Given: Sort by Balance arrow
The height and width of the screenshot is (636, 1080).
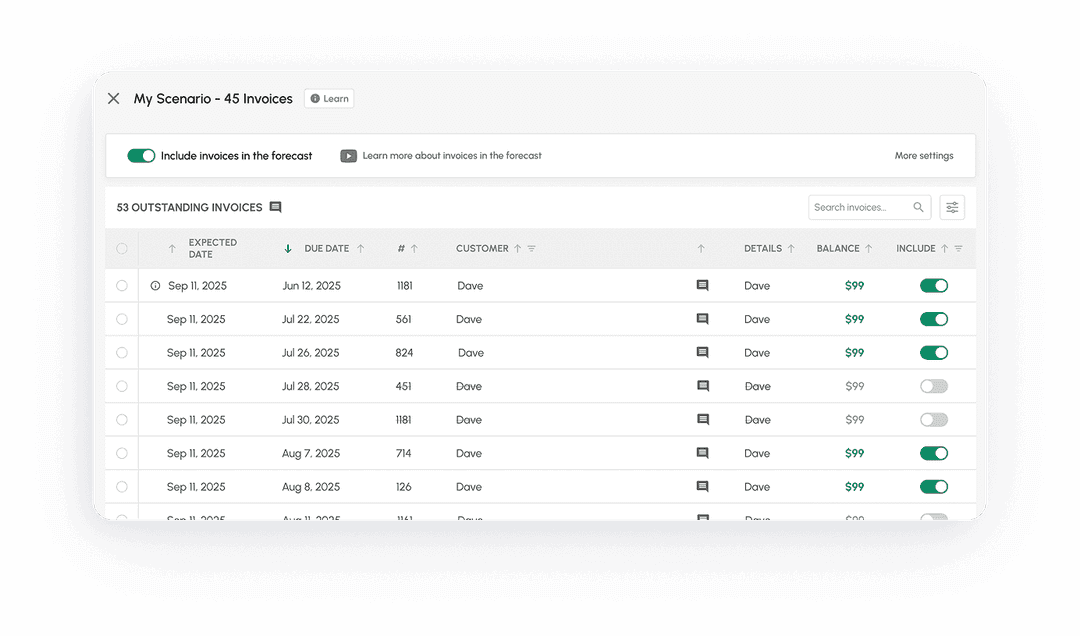Looking at the screenshot, I should (x=869, y=249).
